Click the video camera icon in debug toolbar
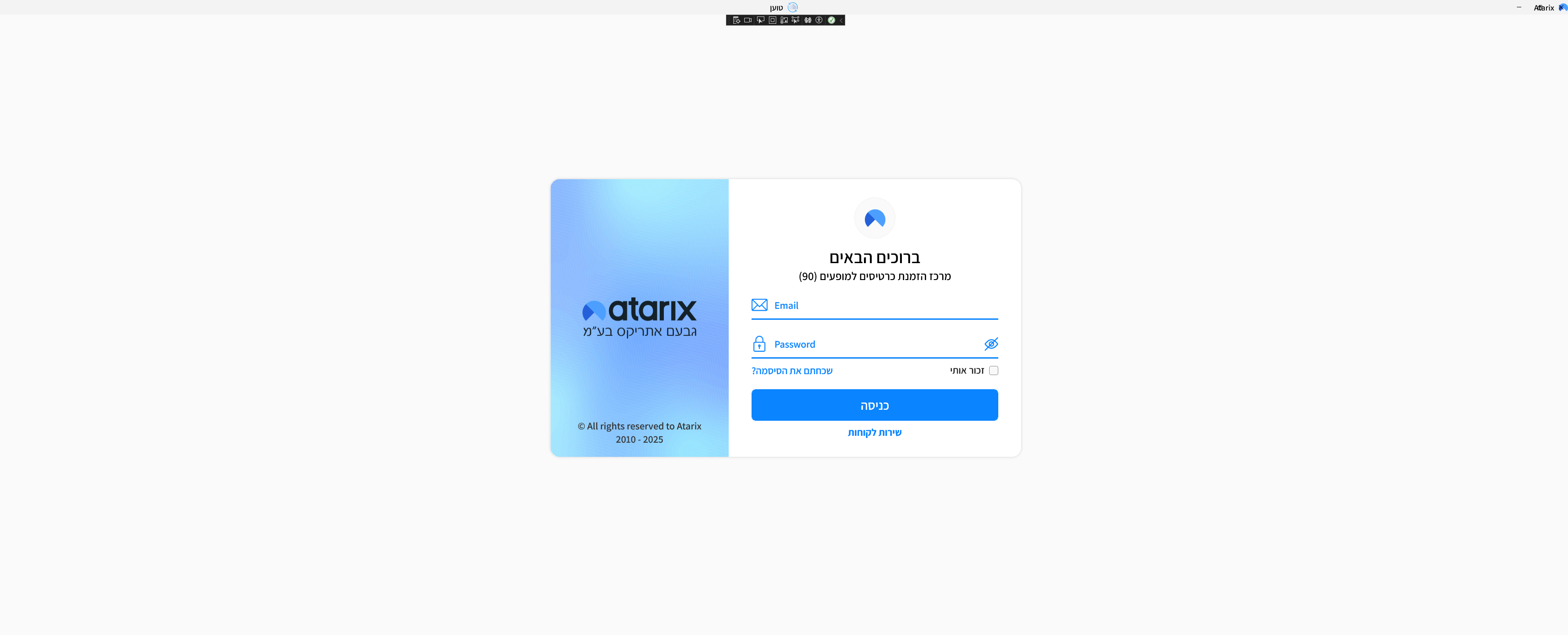Viewport: 1568px width, 635px height. tap(748, 20)
